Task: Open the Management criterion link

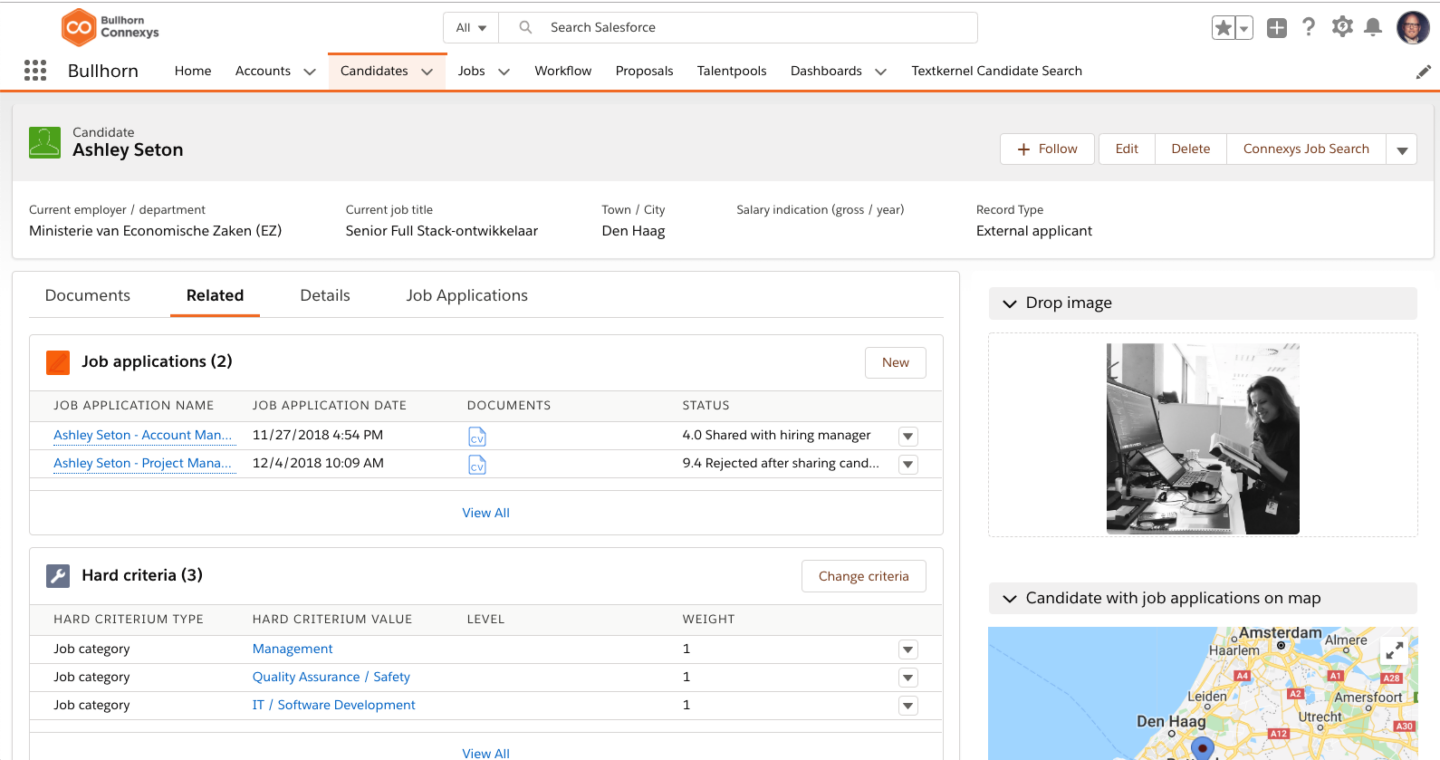Action: tap(293, 650)
